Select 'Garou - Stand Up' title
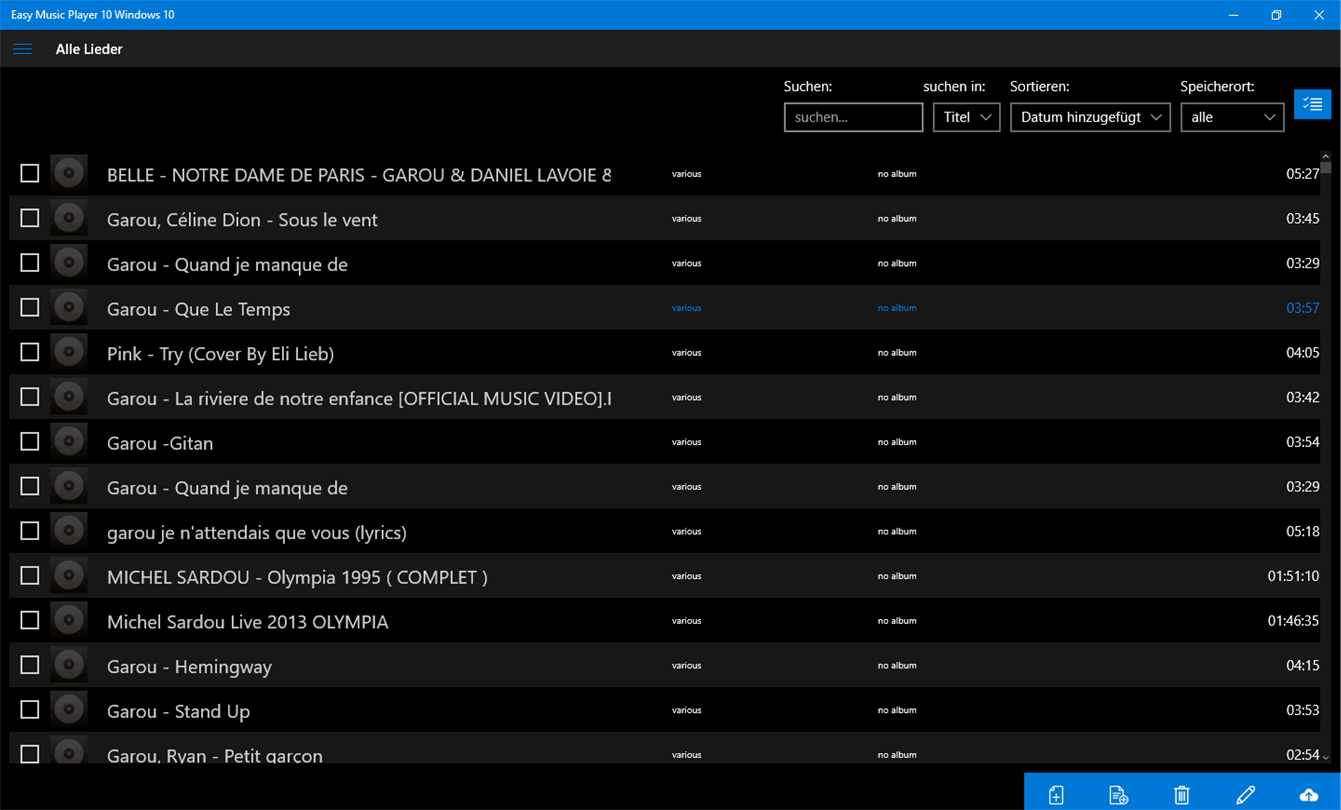1341x810 pixels. [x=178, y=711]
